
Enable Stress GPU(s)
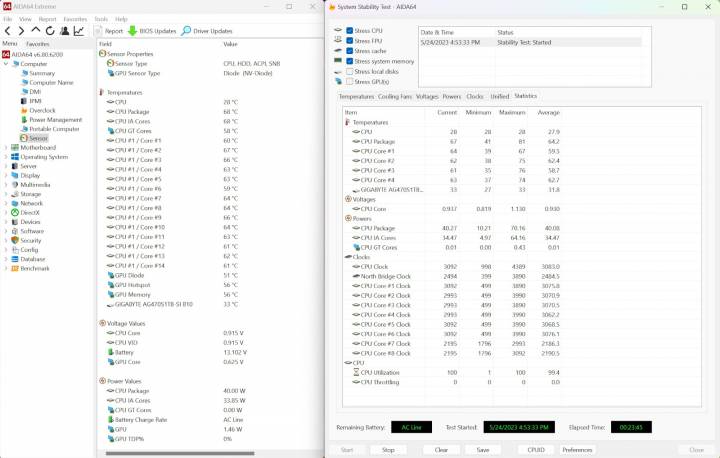349,82
